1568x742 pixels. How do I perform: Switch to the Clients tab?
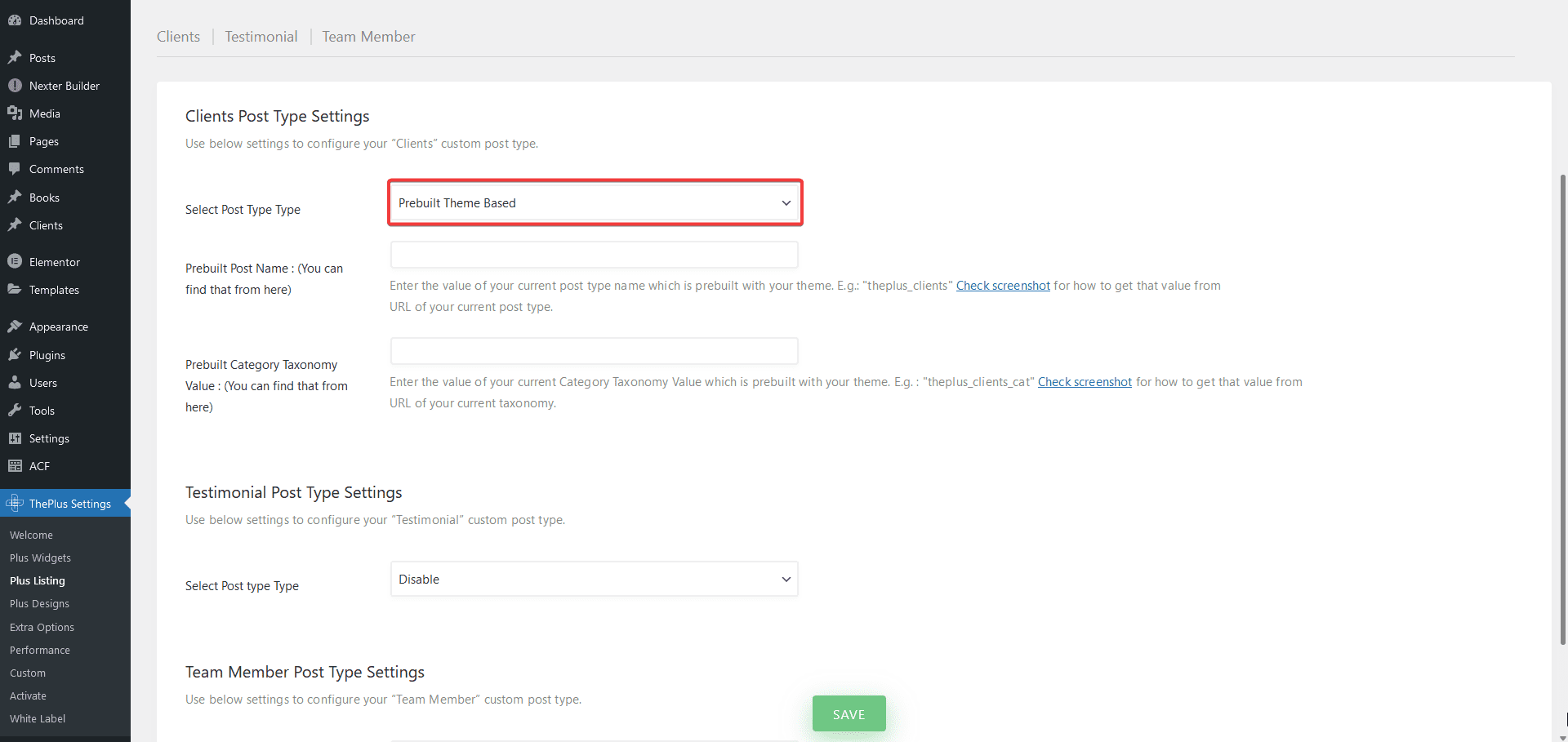pyautogui.click(x=178, y=37)
